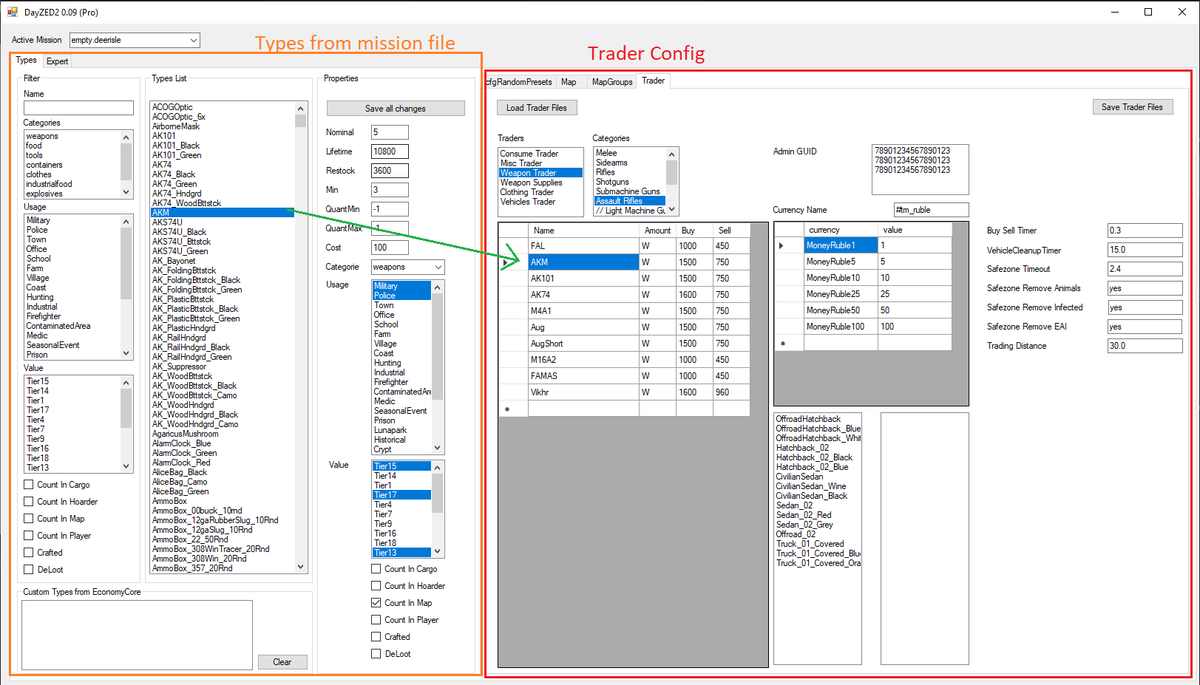This screenshot has height=685, width=1200.
Task: Enable the Crafted filter checkbox
Action: pos(30,553)
